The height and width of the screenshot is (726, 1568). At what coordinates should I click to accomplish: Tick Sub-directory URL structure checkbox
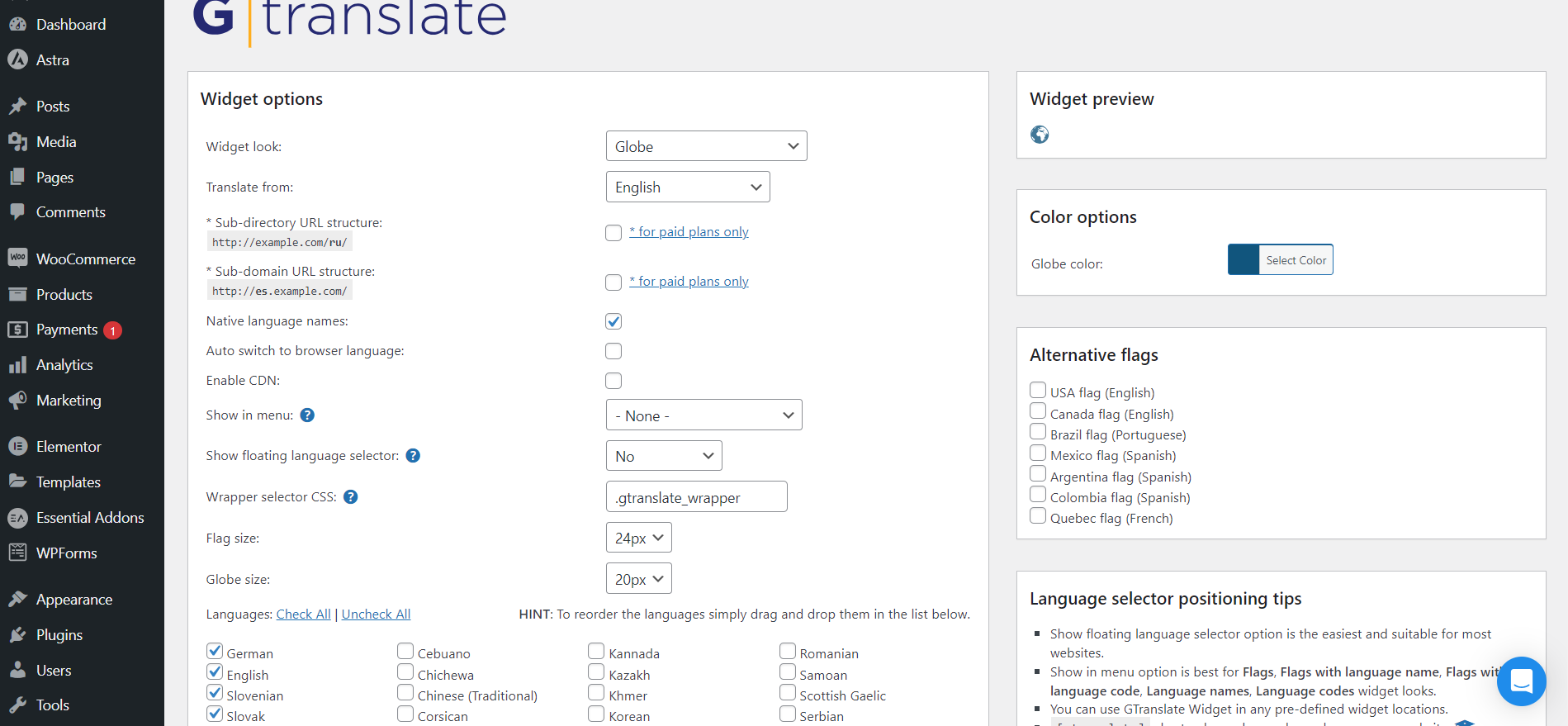click(x=613, y=233)
